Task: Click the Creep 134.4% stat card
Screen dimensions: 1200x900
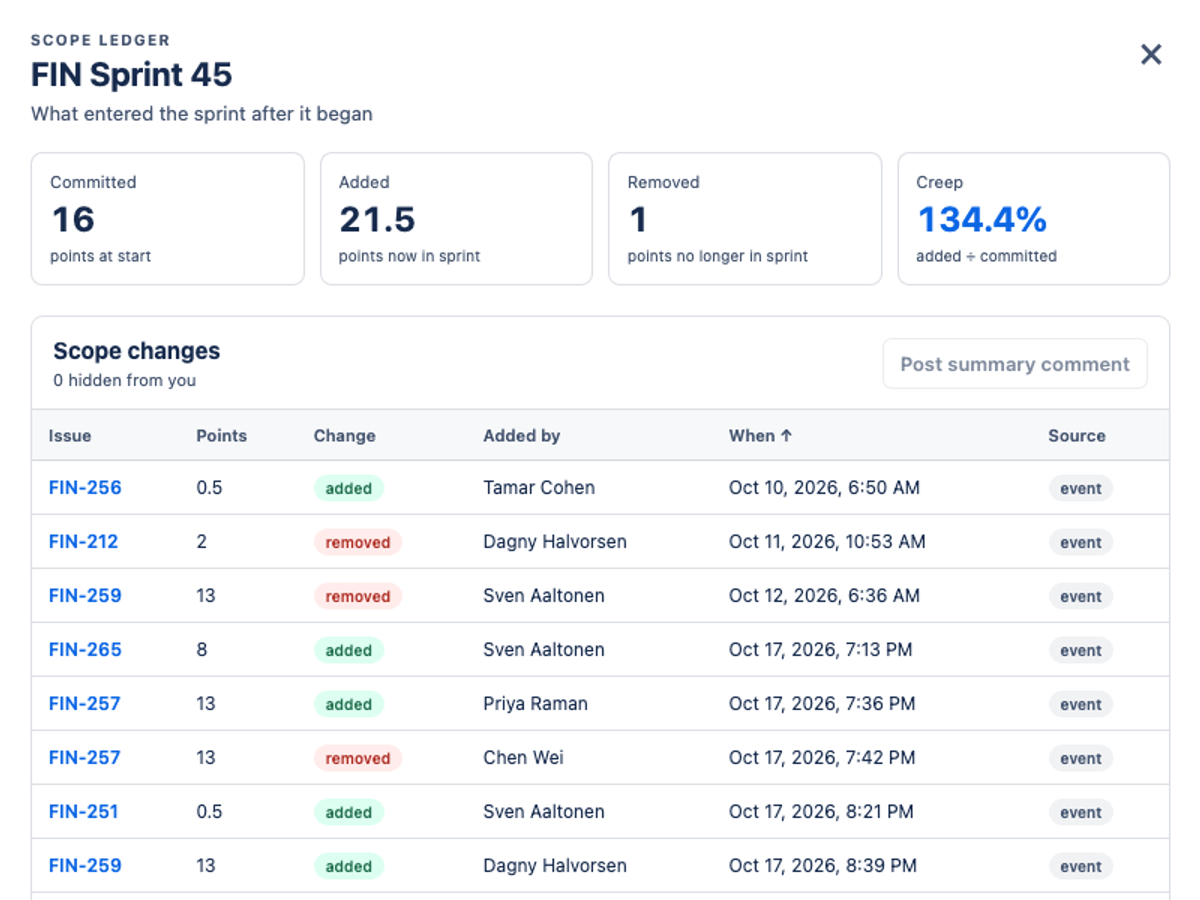Action: tap(1033, 219)
